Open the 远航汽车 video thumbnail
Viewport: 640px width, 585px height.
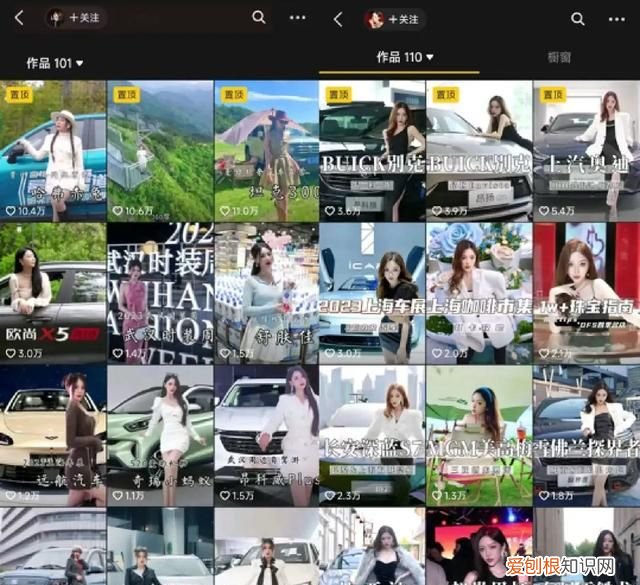coord(53,436)
